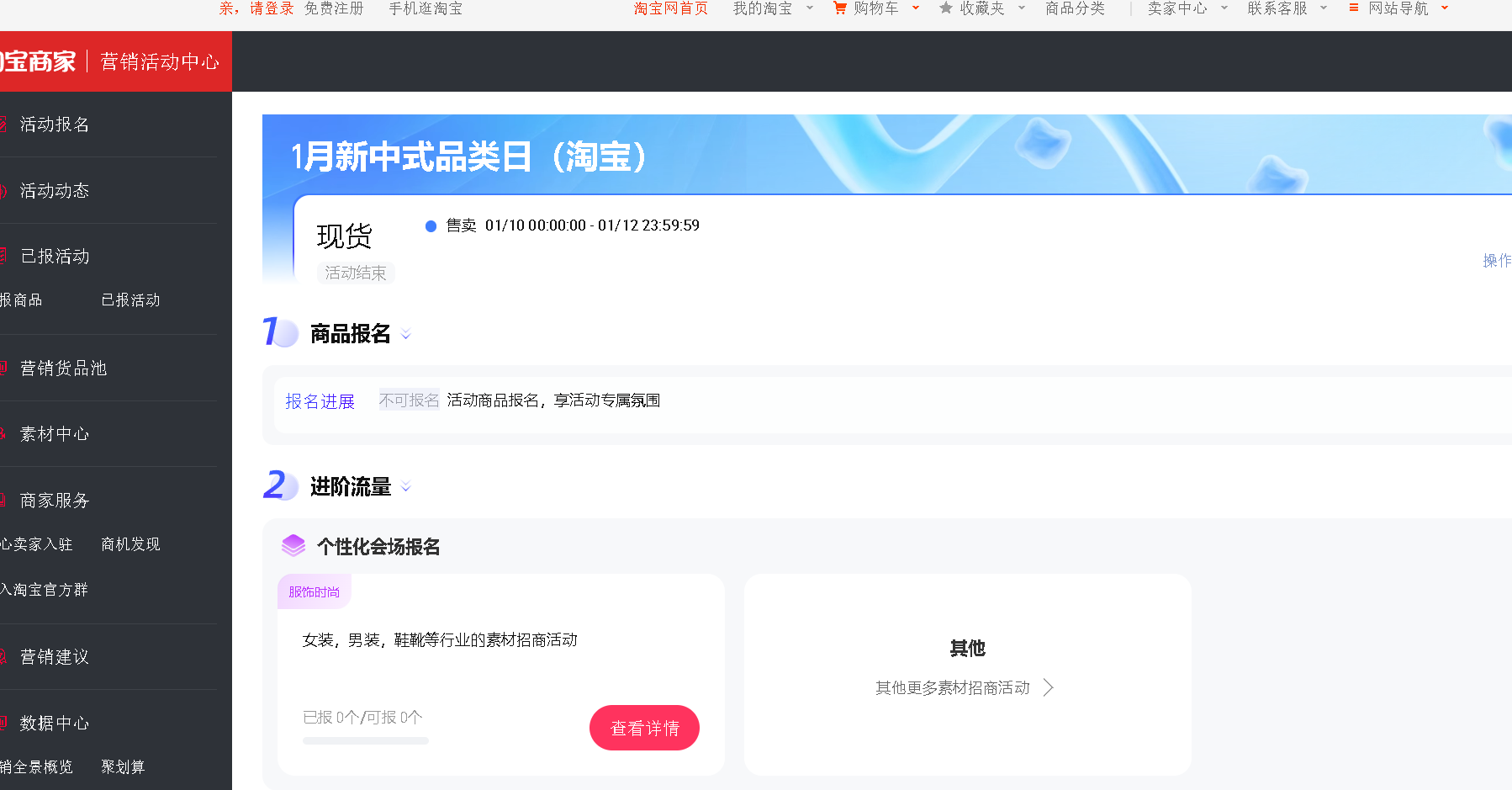Expand the 卖家中心 dropdown arrow
Screen dimensions: 1512x790
click(1224, 8)
